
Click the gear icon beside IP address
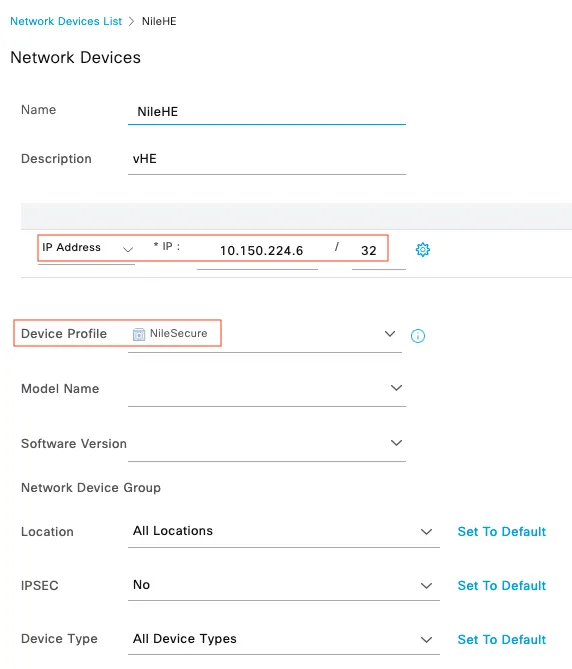(x=422, y=250)
